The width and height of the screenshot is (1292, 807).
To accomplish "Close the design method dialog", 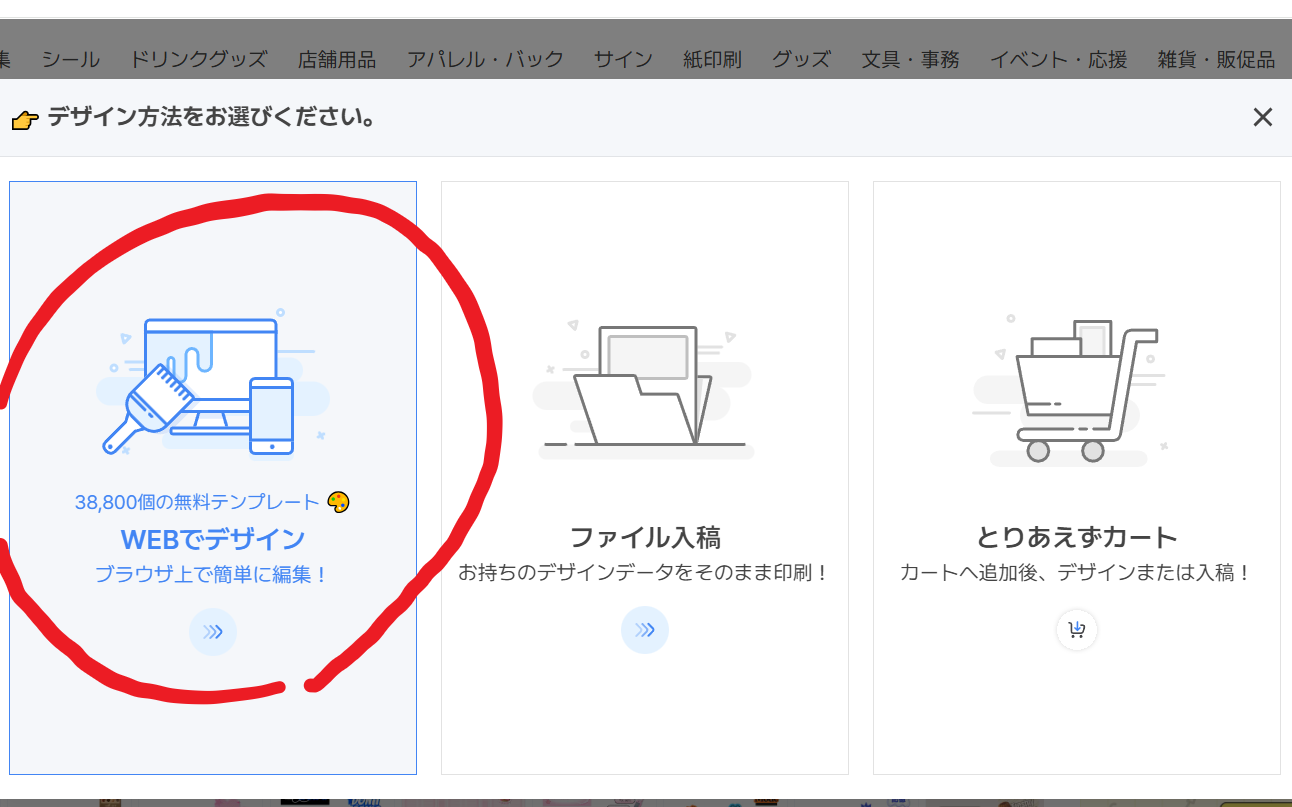I will pos(1262,118).
